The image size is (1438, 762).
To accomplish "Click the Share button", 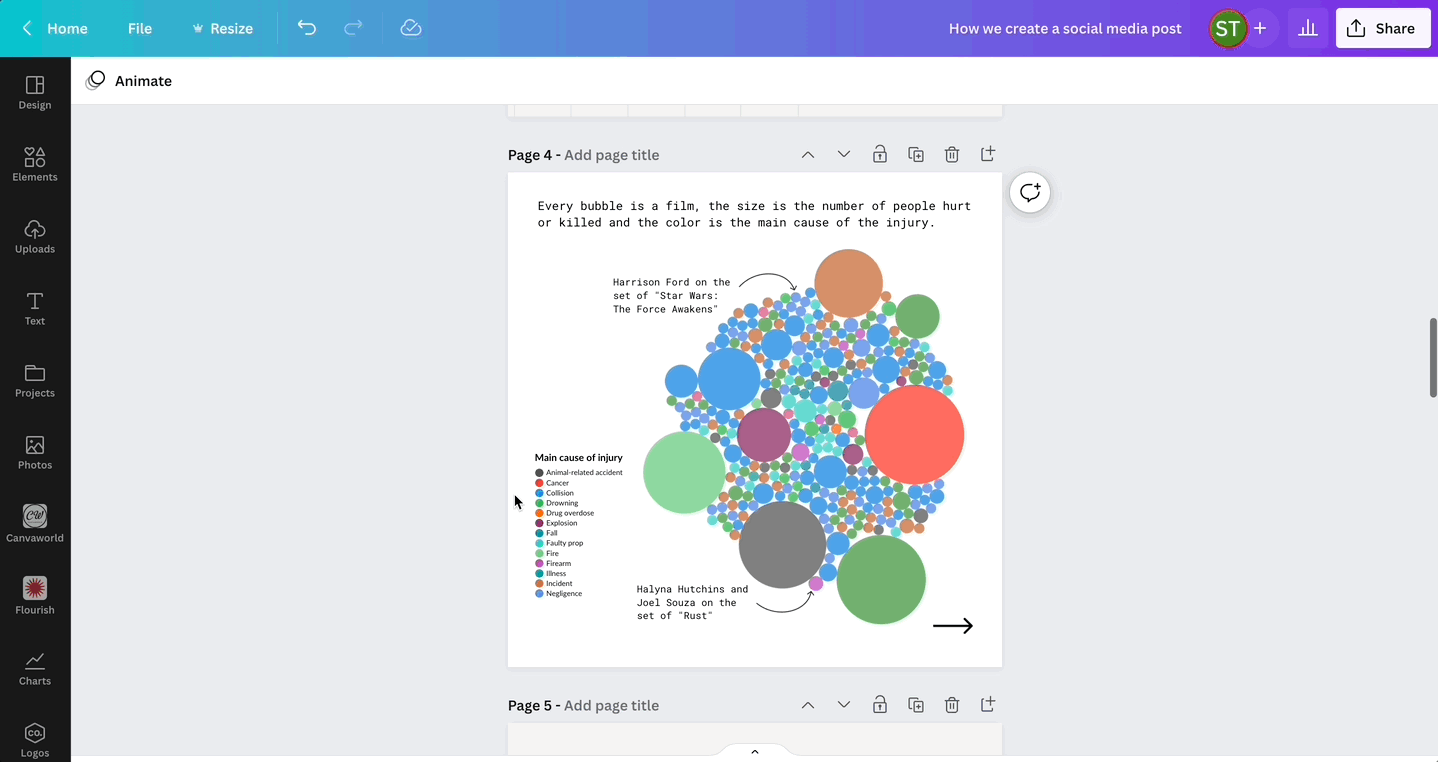I will click(1383, 28).
